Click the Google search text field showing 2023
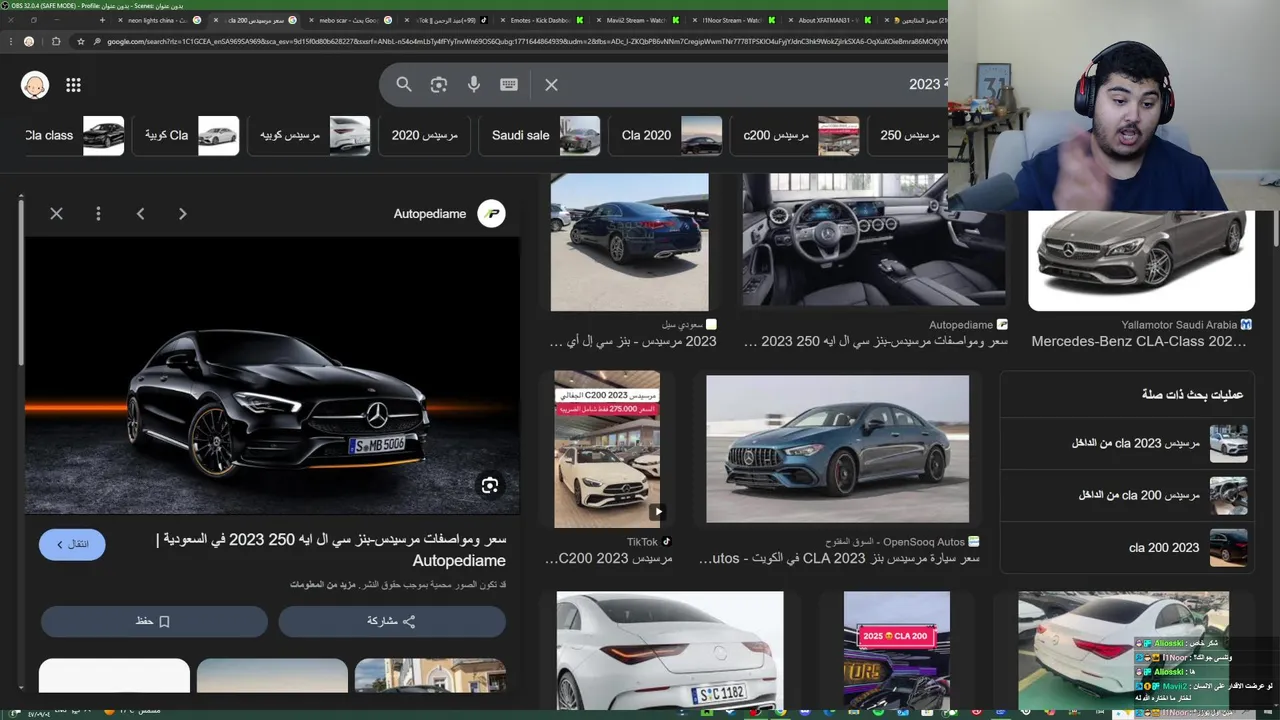The image size is (1280, 720). [x=750, y=85]
